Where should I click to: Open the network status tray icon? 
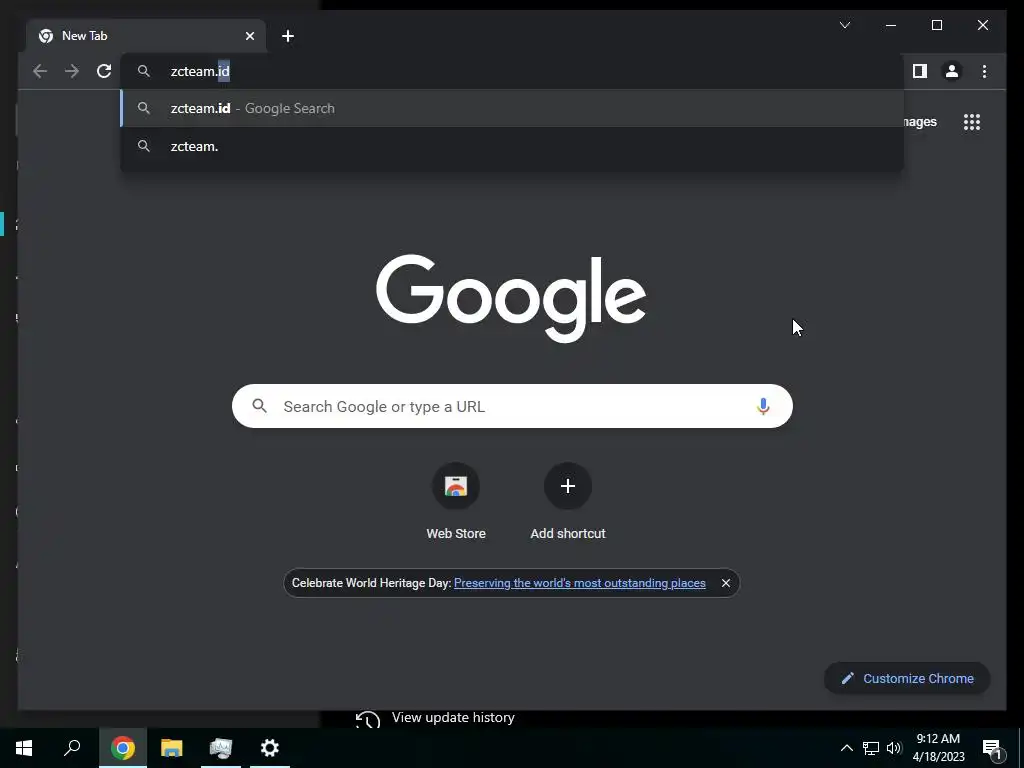pos(871,748)
